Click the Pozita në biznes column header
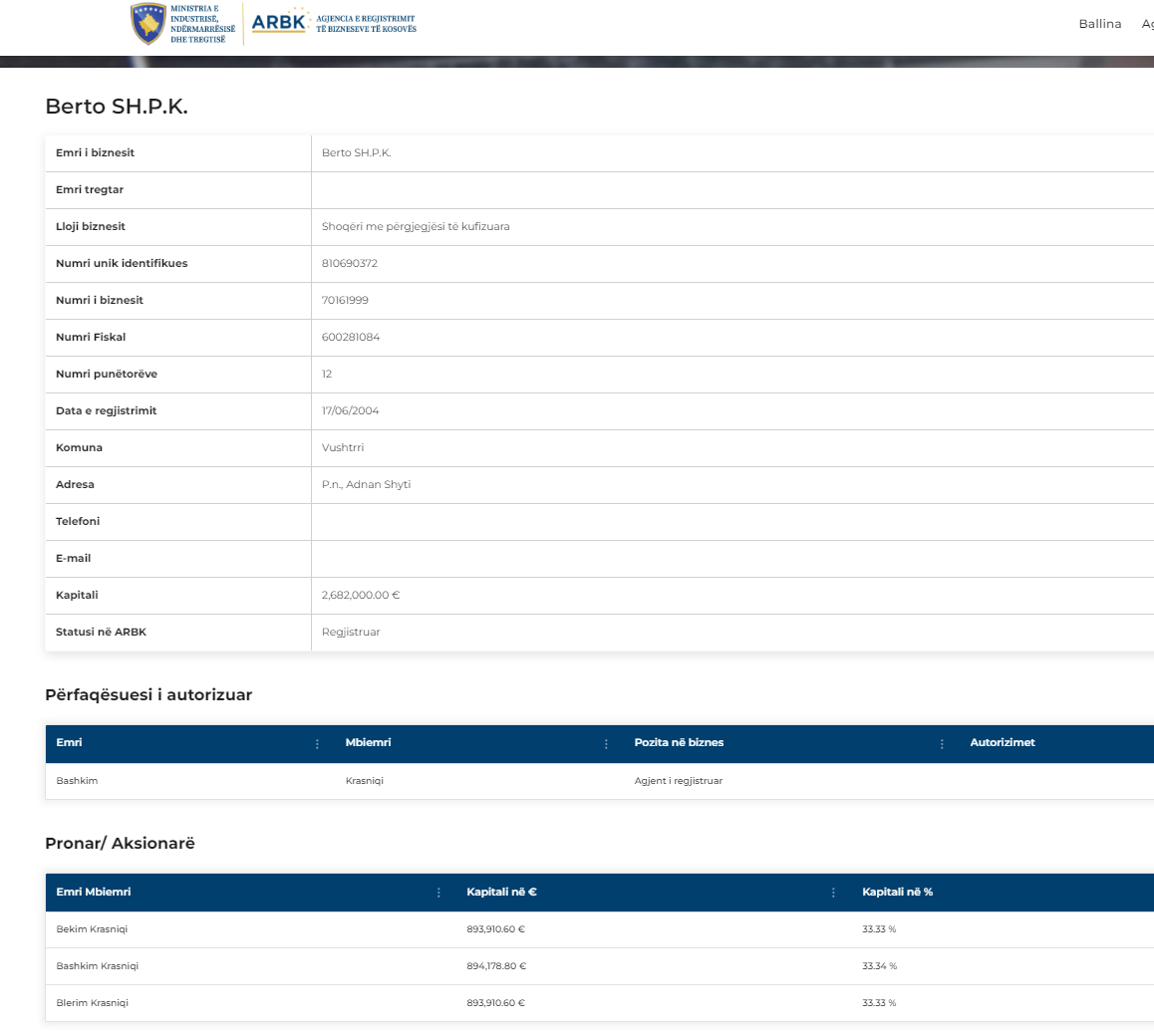The image size is (1154, 1036). click(679, 743)
